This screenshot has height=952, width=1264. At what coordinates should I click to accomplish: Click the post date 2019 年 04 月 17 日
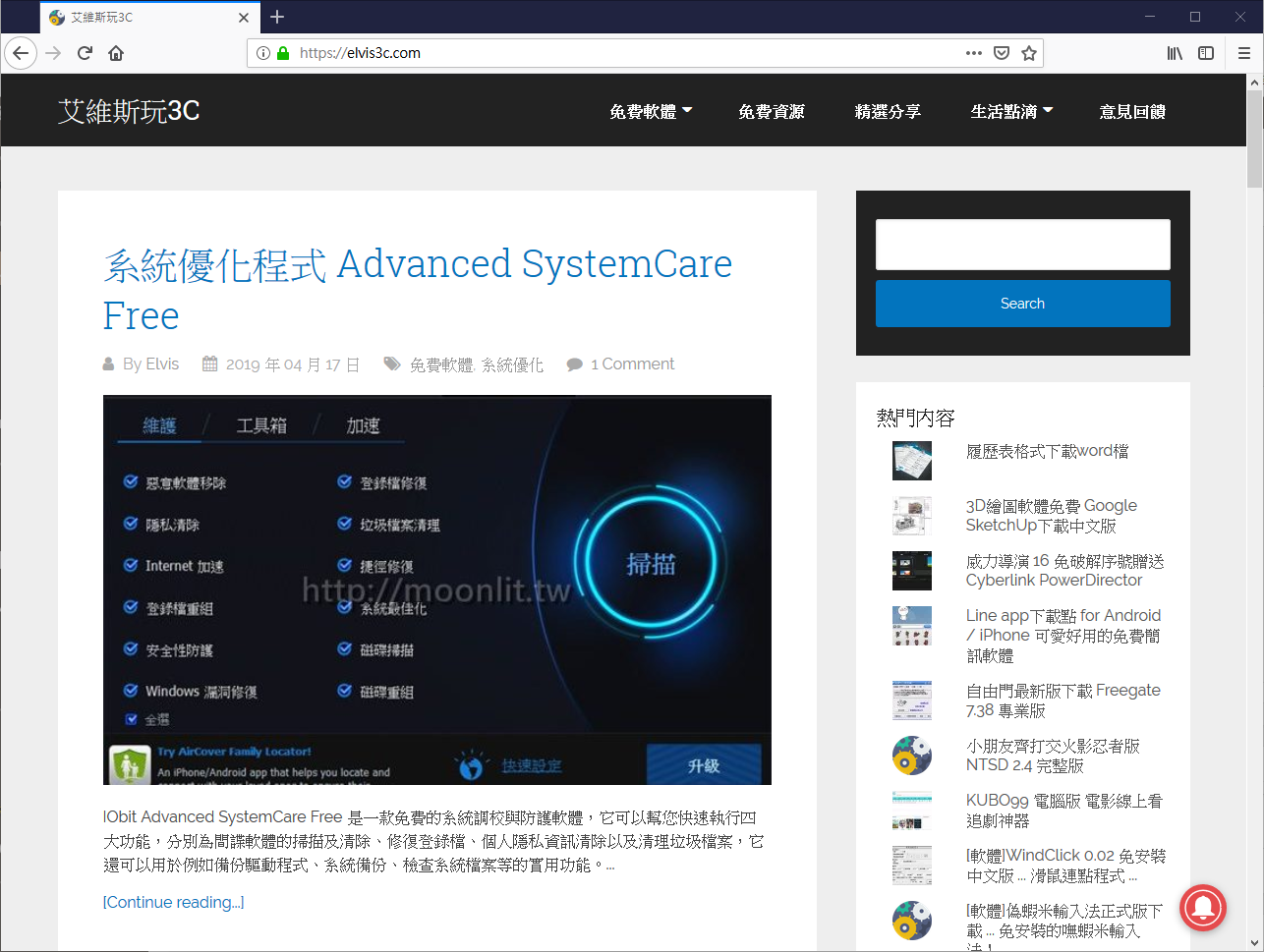292,364
